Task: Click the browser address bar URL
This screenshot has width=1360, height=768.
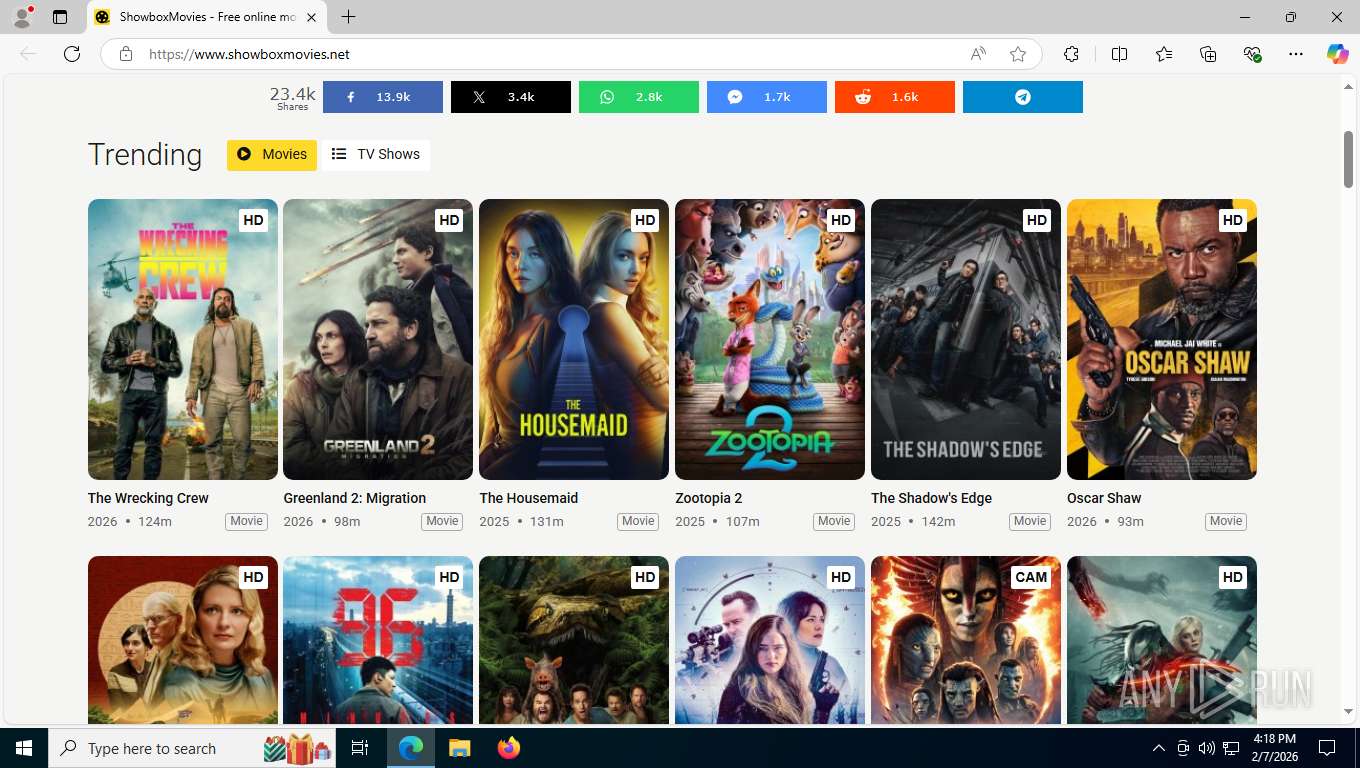Action: [x=250, y=54]
